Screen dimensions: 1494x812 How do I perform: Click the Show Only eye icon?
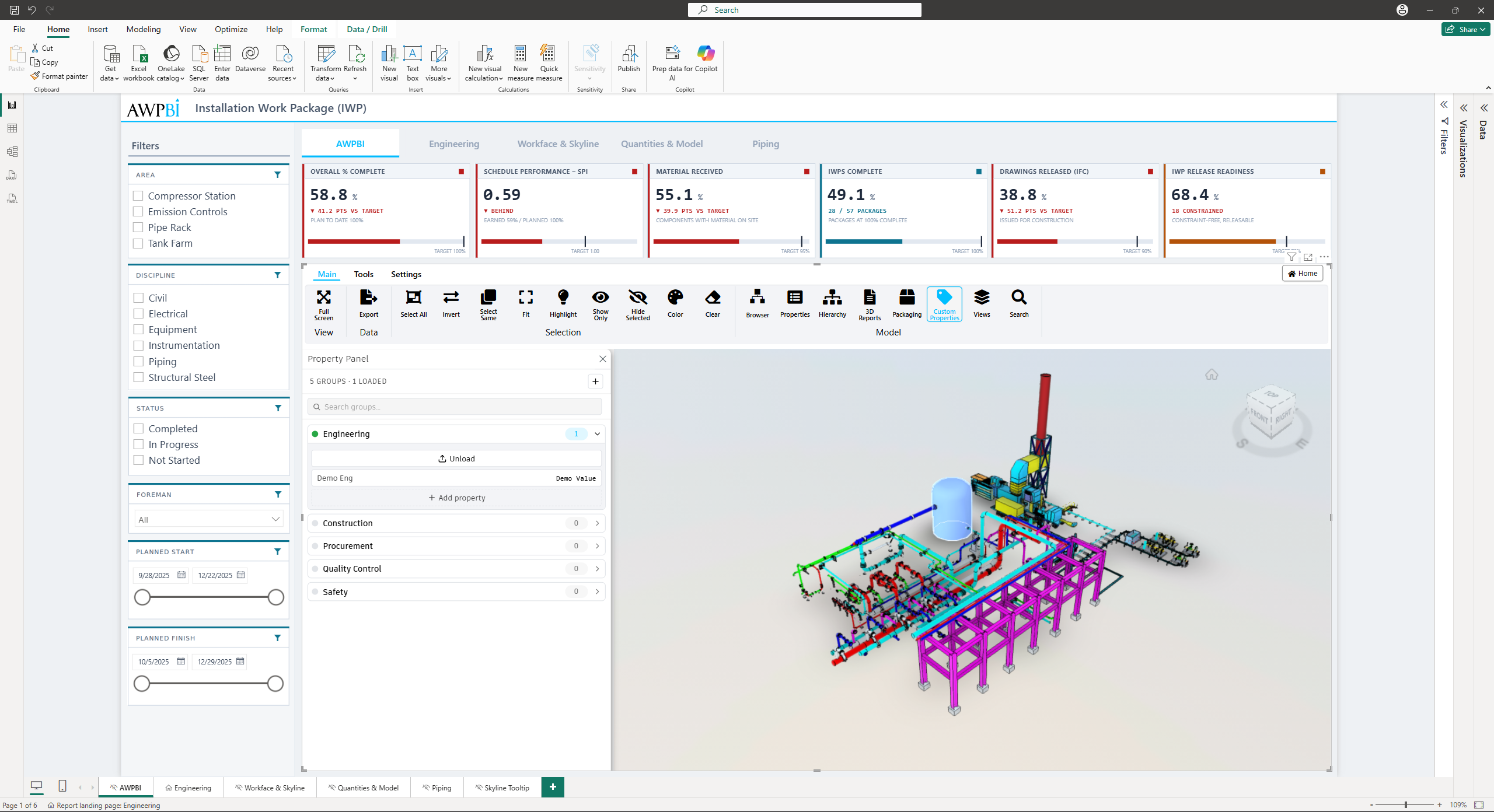(600, 304)
